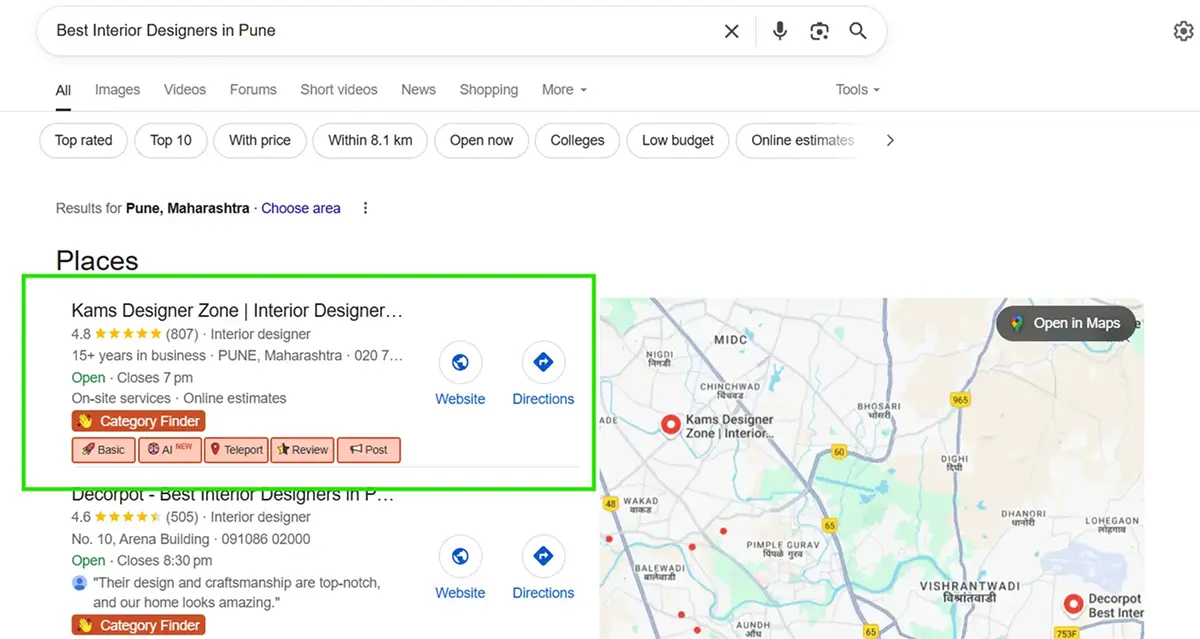Click Decorpot map pin marker
Screen dimensions: 1200x639
1073,604
